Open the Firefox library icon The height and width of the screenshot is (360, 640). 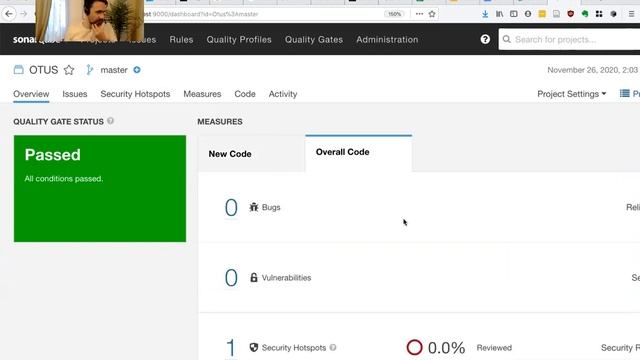pyautogui.click(x=499, y=14)
